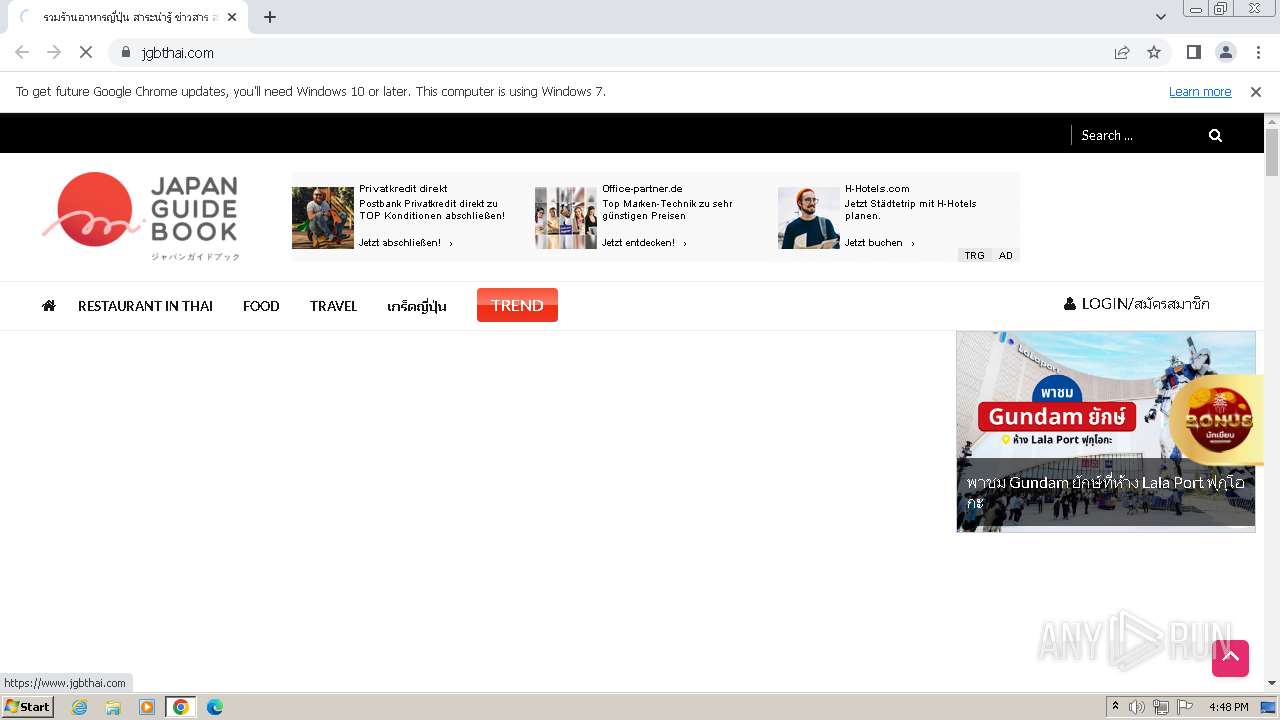The image size is (1280, 720).
Task: Open File Explorer taskbar icon
Action: click(x=113, y=707)
